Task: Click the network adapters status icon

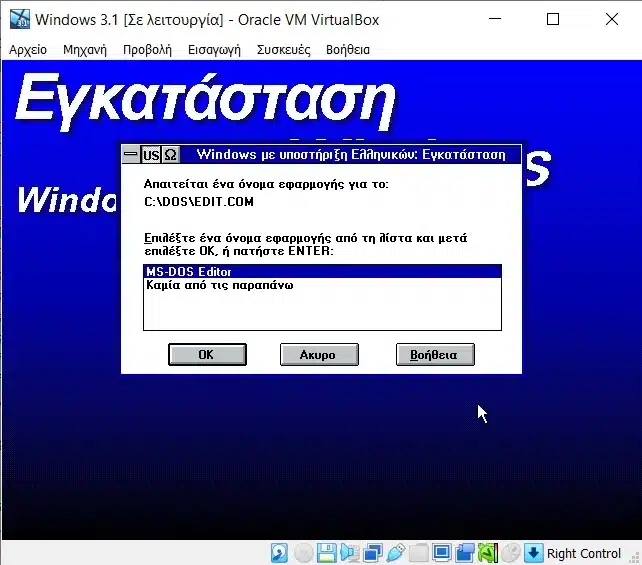Action: 373,554
